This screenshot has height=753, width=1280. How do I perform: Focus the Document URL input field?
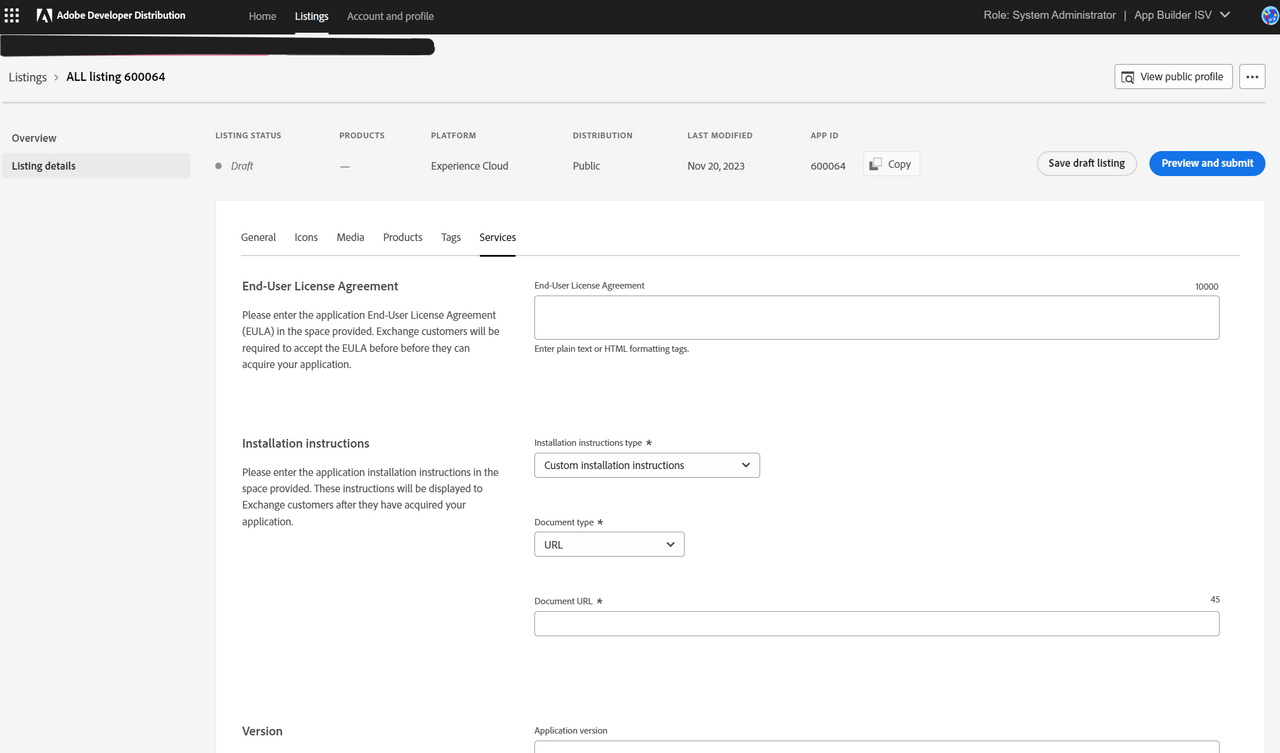[x=877, y=624]
